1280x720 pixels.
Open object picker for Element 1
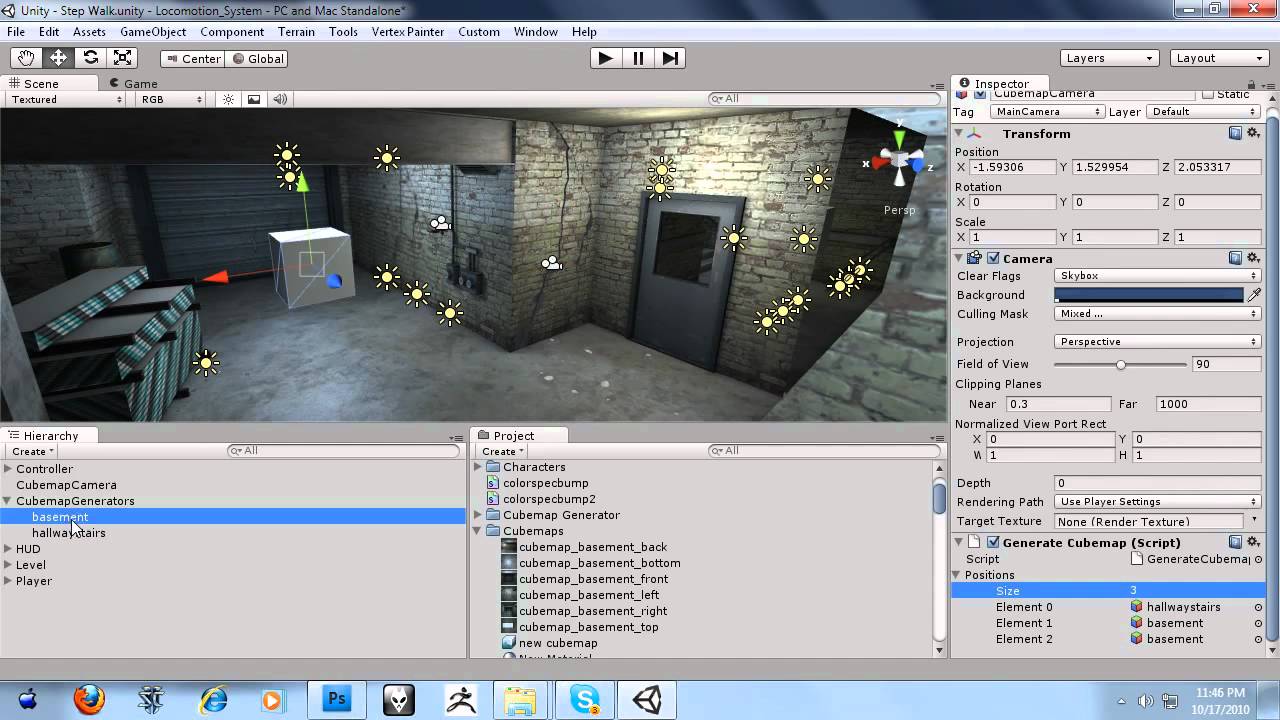point(1258,623)
